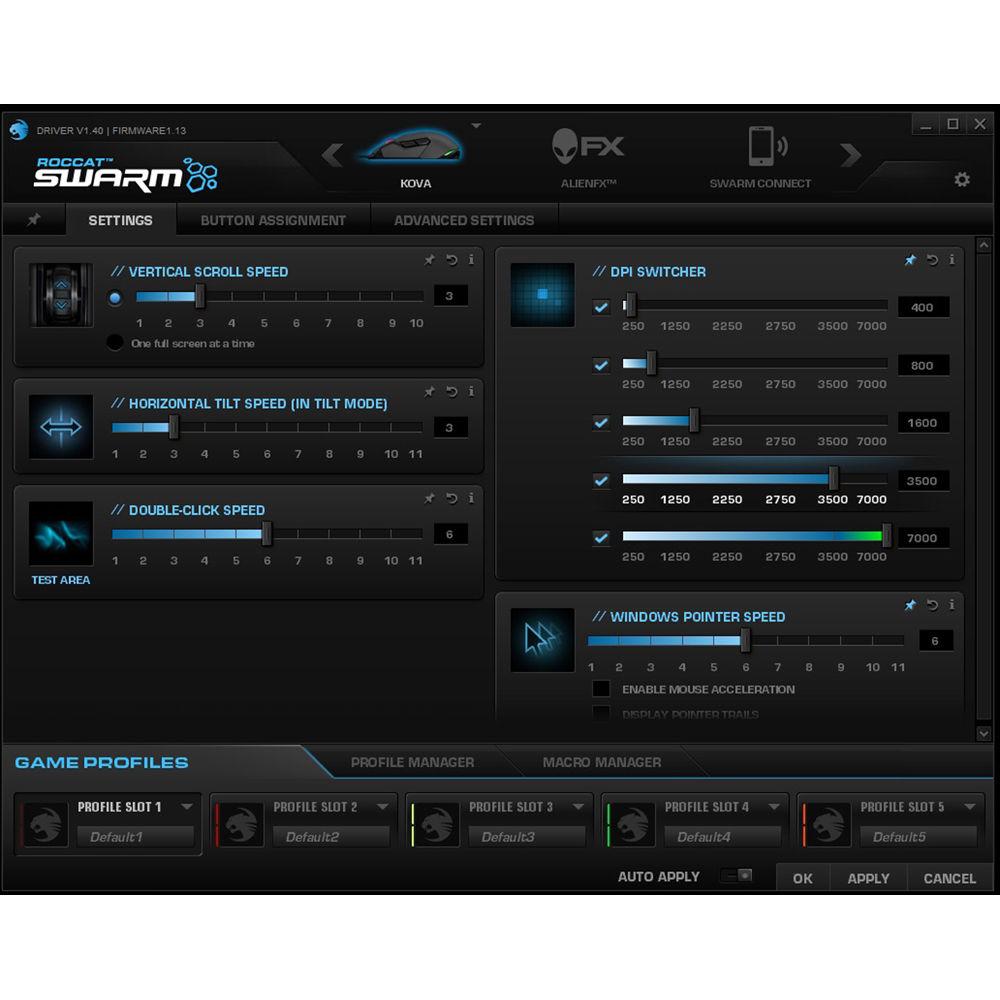Toggle the Auto Apply switch
The height and width of the screenshot is (1000, 1000).
pyautogui.click(x=737, y=876)
